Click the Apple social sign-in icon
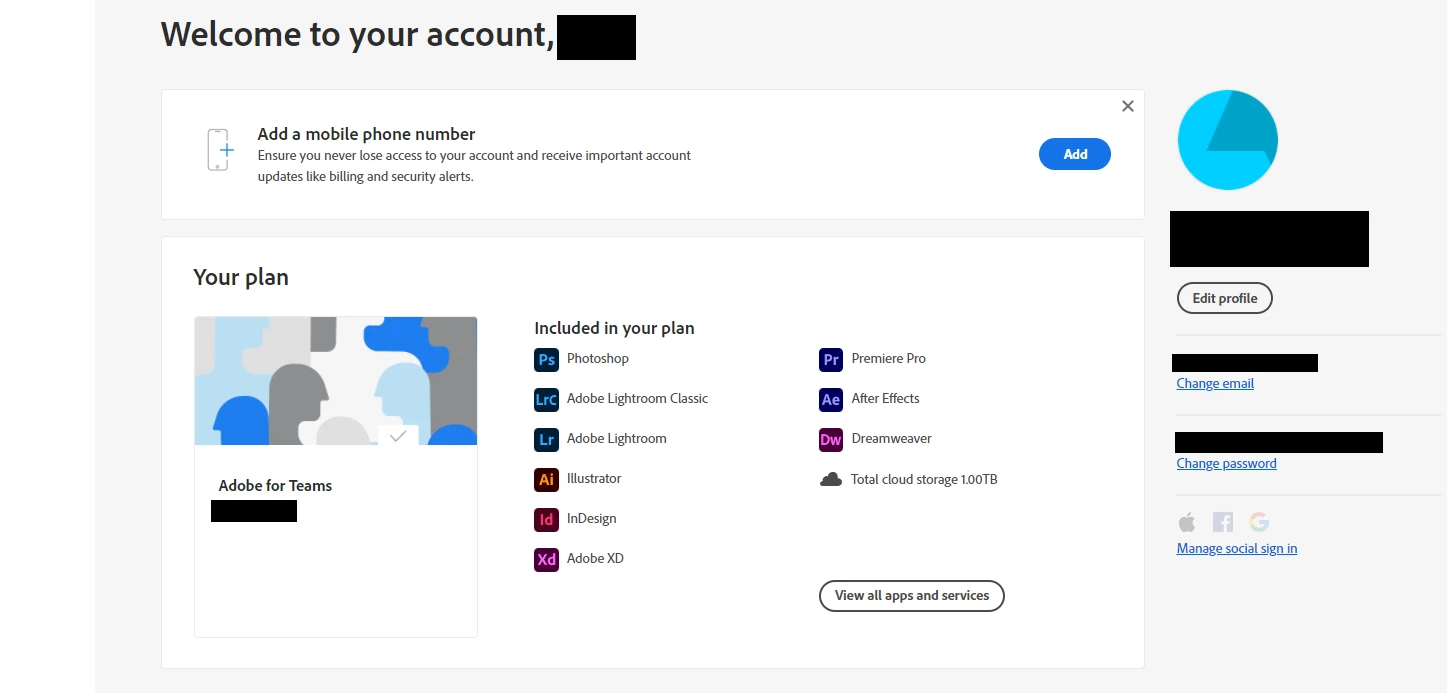1447x693 pixels. pyautogui.click(x=1187, y=522)
